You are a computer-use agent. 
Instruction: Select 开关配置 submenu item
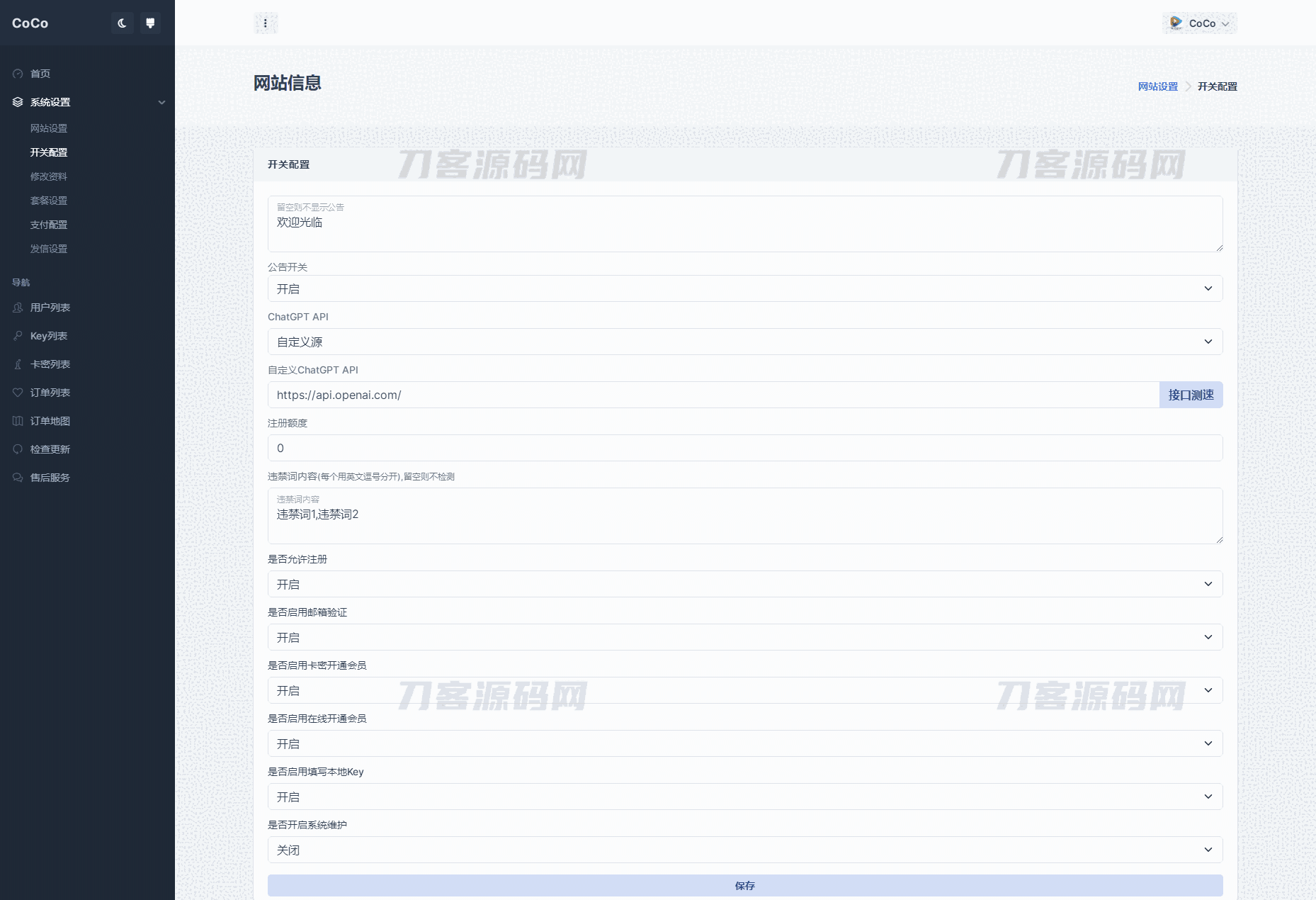click(49, 152)
